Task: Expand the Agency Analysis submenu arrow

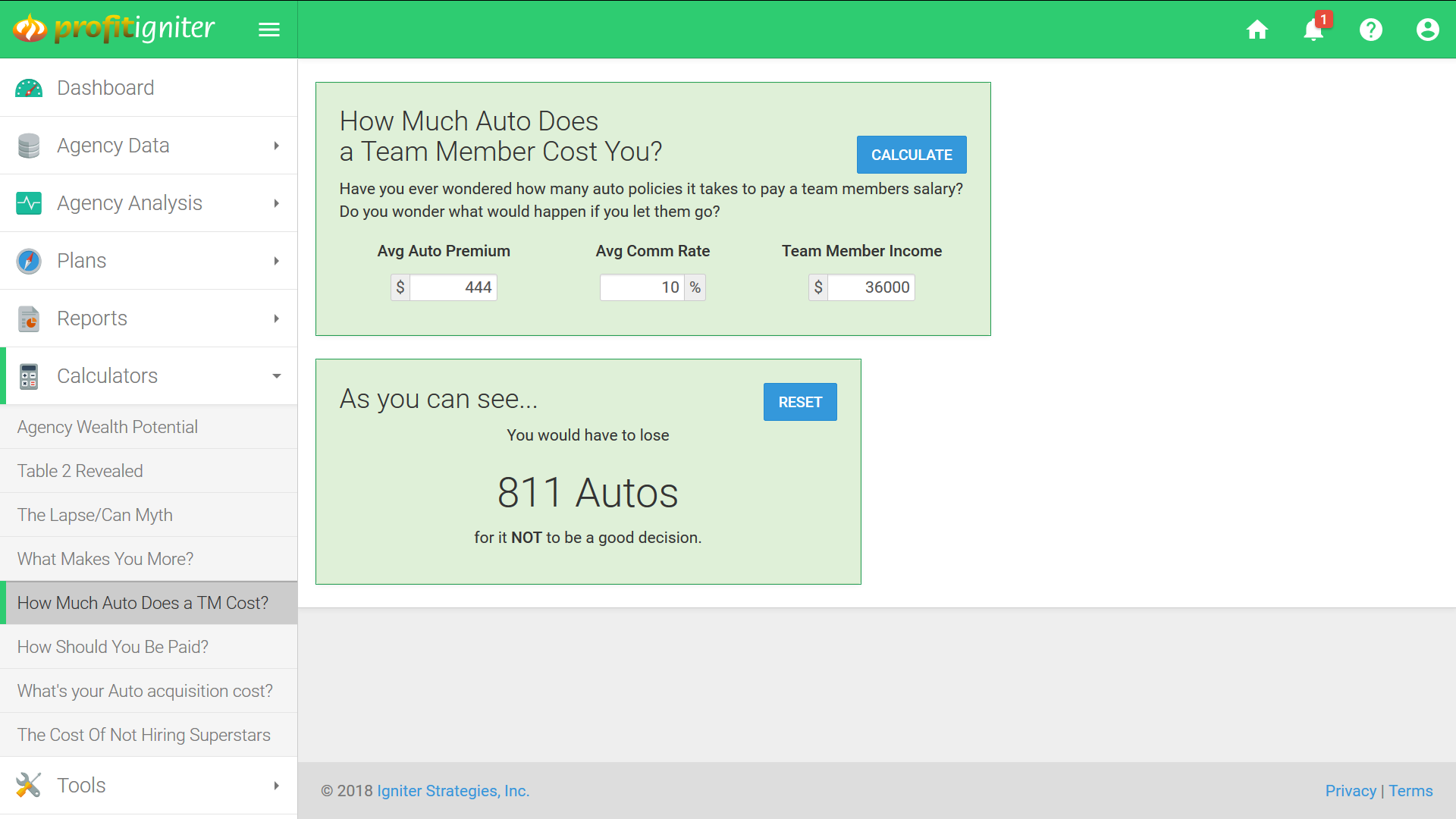Action: [x=277, y=203]
